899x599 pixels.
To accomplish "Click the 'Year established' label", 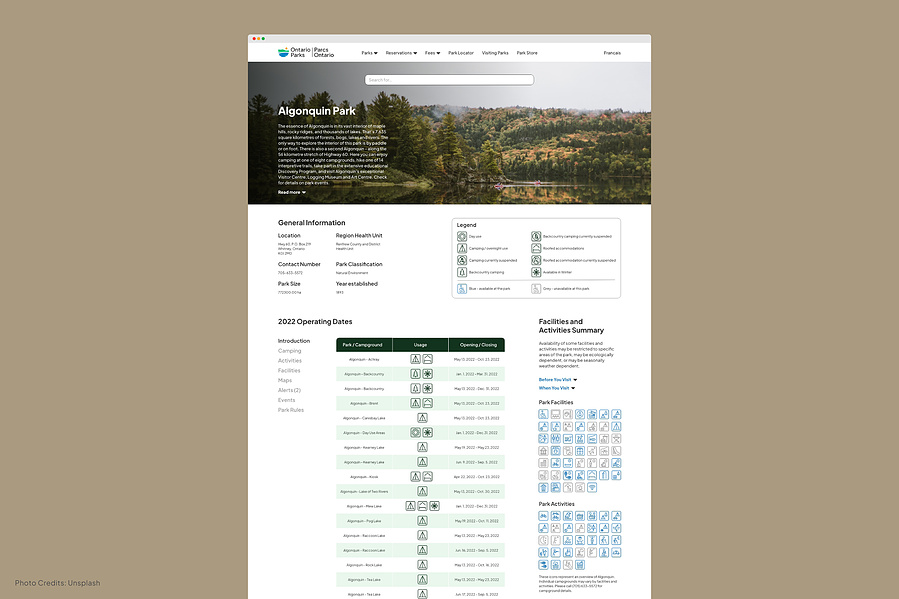I will [357, 284].
